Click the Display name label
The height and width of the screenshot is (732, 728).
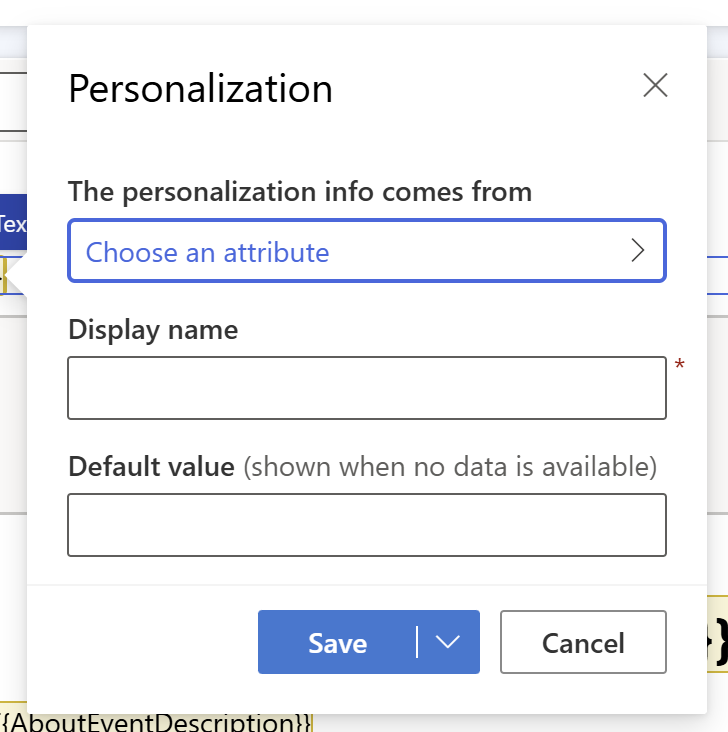click(x=153, y=329)
